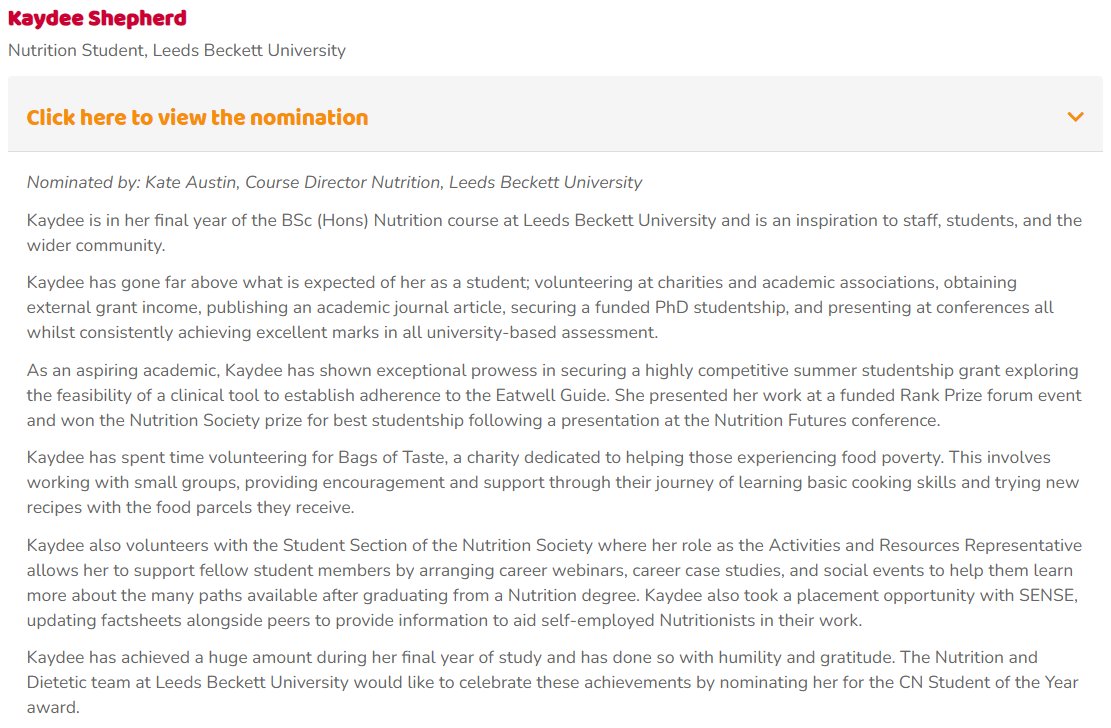
Task: Click paragraph starting 'Kaydee is in her final year'
Action: coord(554,233)
